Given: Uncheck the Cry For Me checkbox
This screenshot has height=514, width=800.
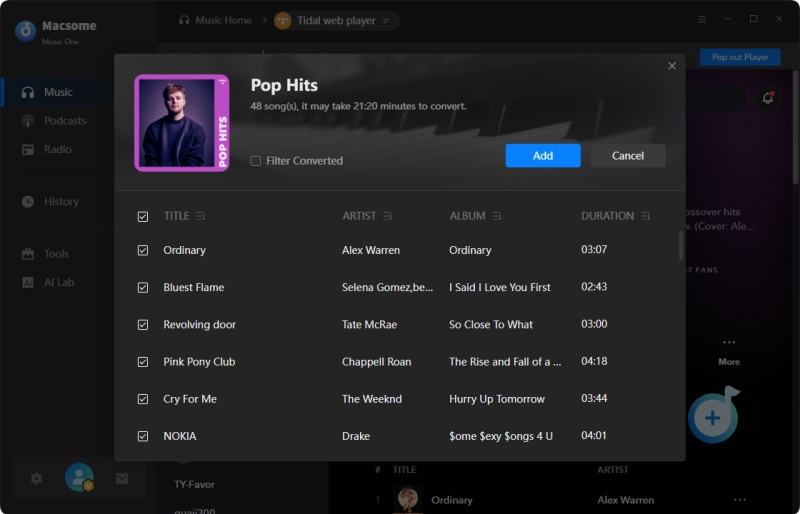Looking at the screenshot, I should click(x=143, y=399).
